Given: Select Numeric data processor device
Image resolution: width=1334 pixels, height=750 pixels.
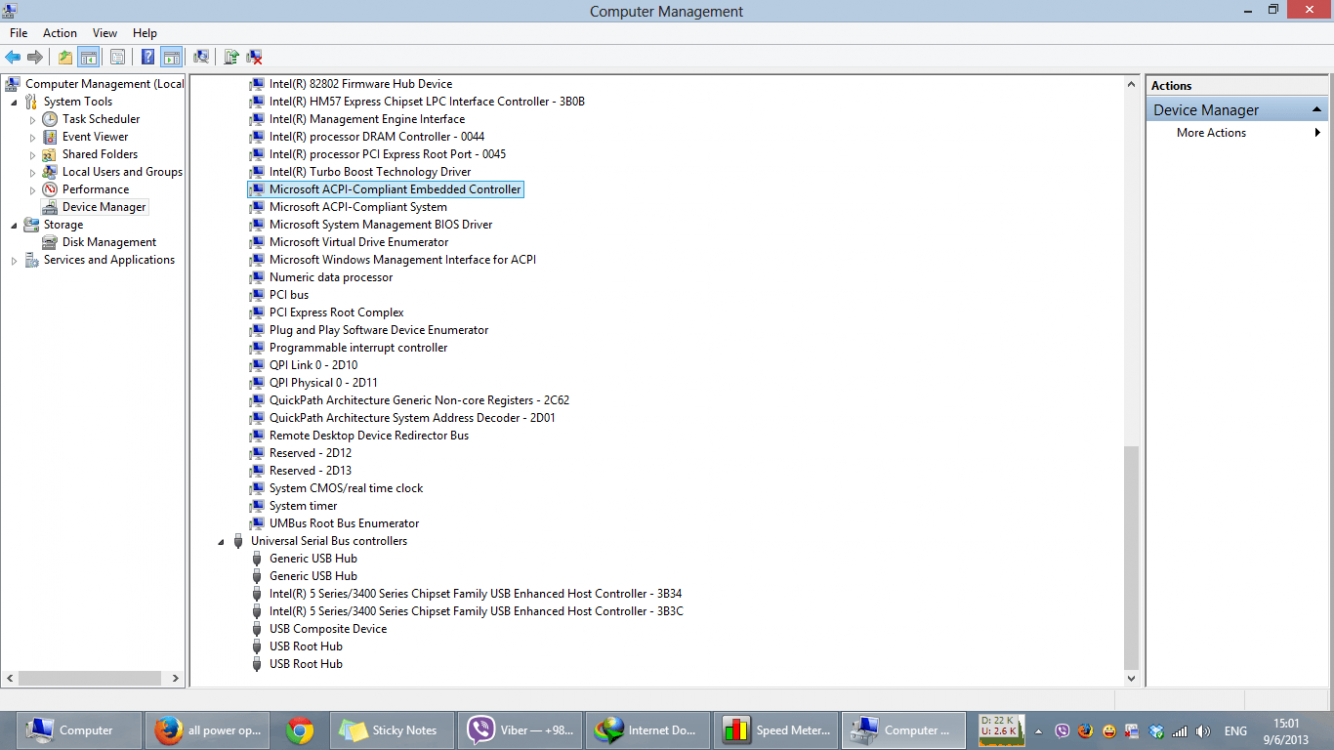Looking at the screenshot, I should pyautogui.click(x=331, y=277).
